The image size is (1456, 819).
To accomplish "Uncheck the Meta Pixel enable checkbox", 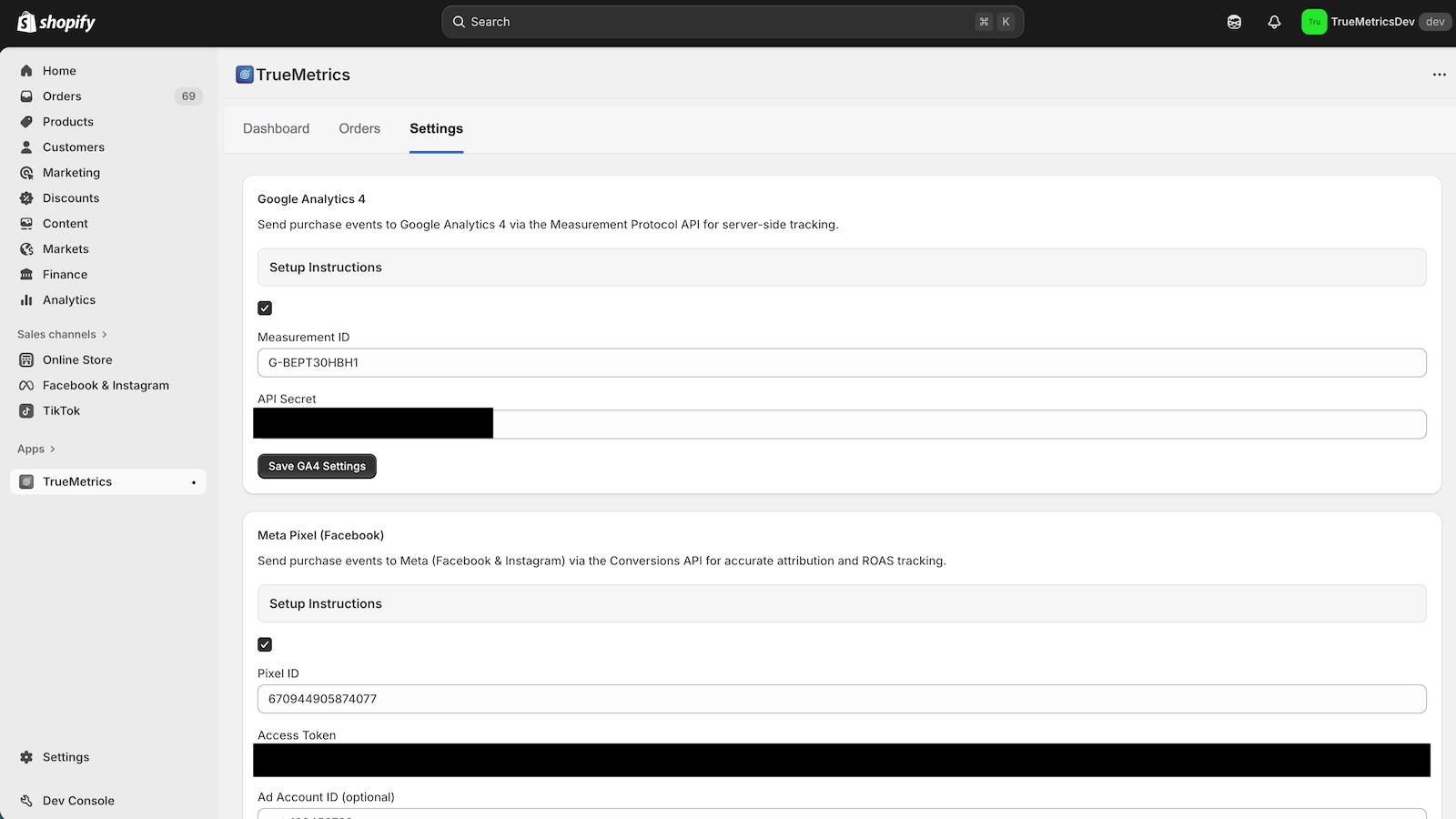I will tap(265, 644).
